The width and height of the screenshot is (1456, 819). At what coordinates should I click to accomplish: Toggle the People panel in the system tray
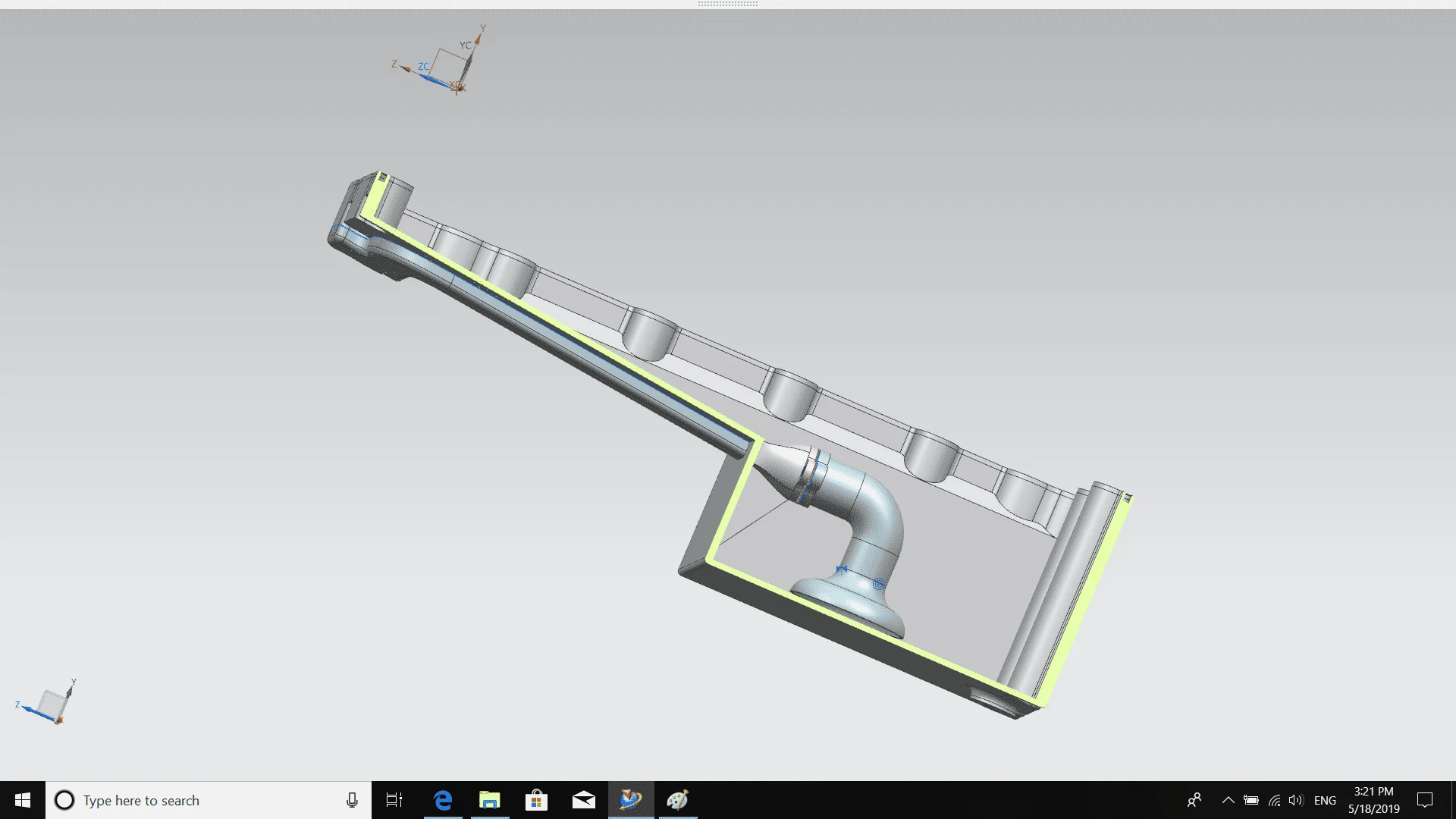point(1195,800)
